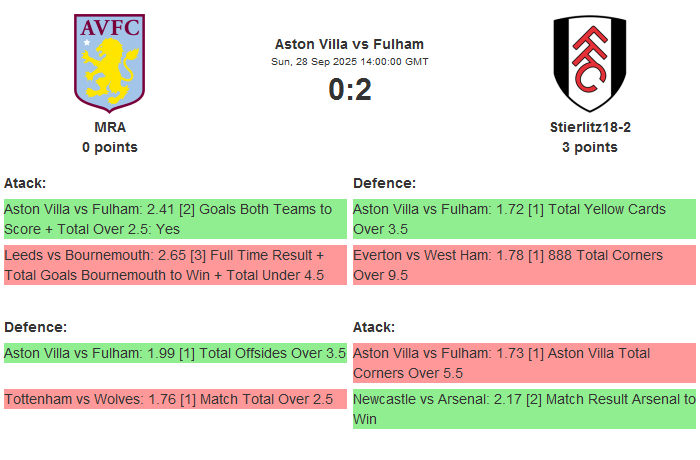Select the Total Yellow Cards Over 3.5 bet
The image size is (700, 460).
[x=523, y=219]
